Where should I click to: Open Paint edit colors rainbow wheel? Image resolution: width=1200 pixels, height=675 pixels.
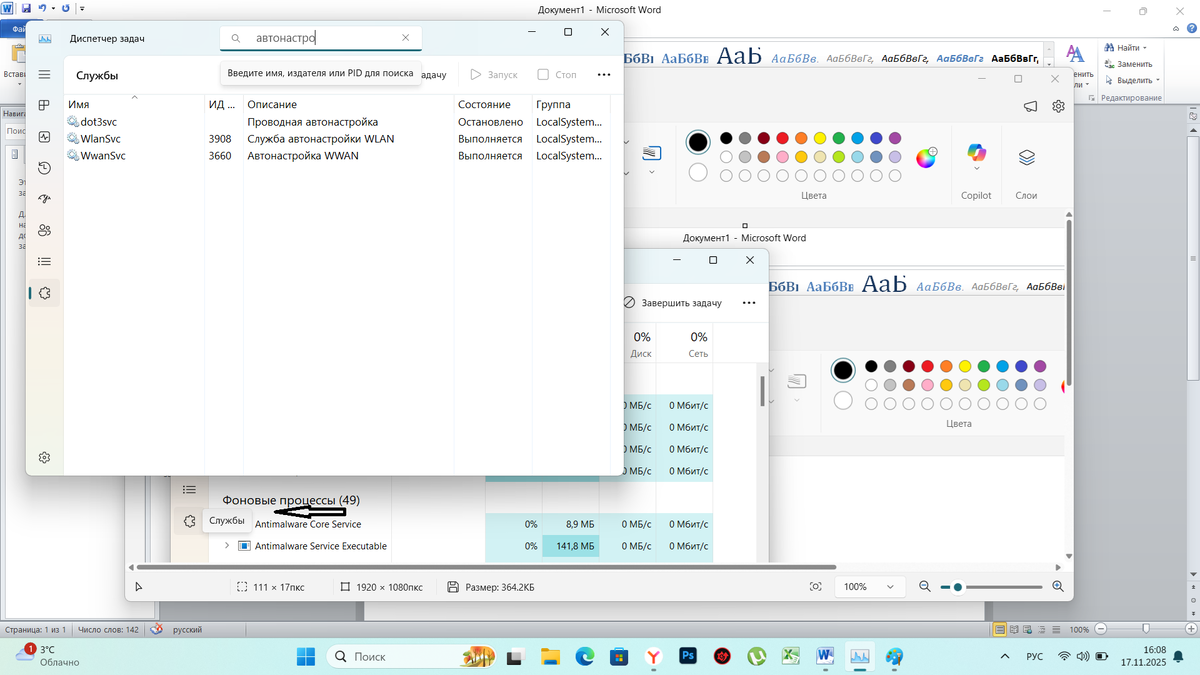tap(927, 156)
